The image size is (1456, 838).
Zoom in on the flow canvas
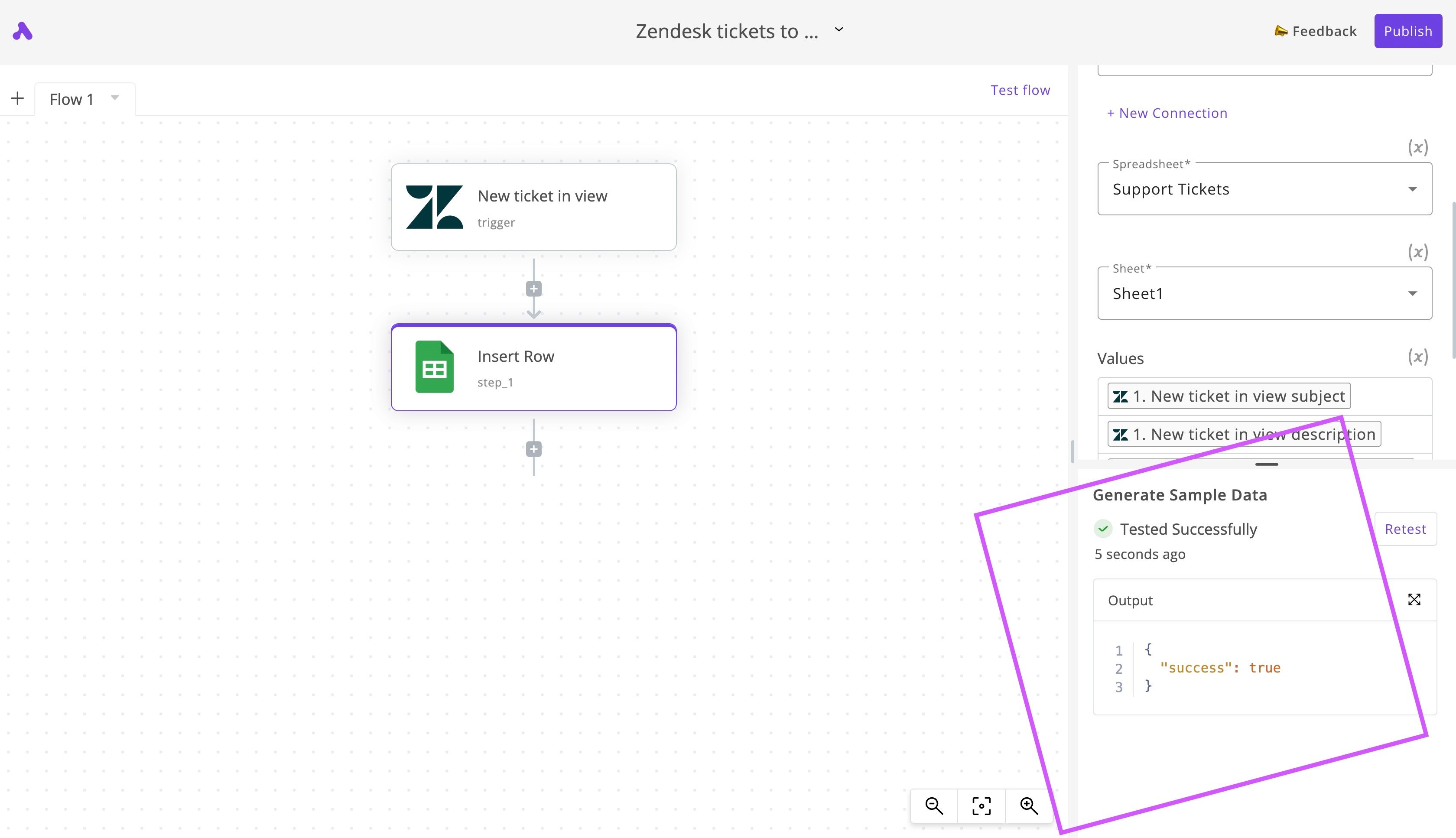[1029, 806]
